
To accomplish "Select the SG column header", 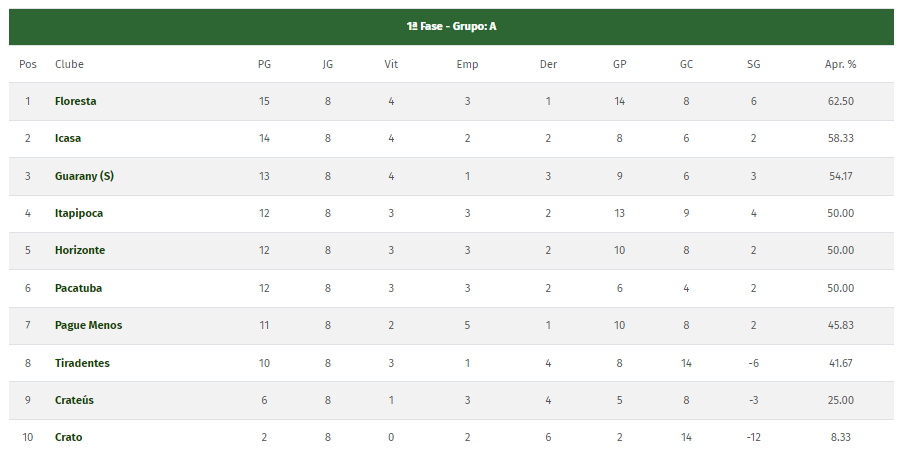I will tap(753, 64).
